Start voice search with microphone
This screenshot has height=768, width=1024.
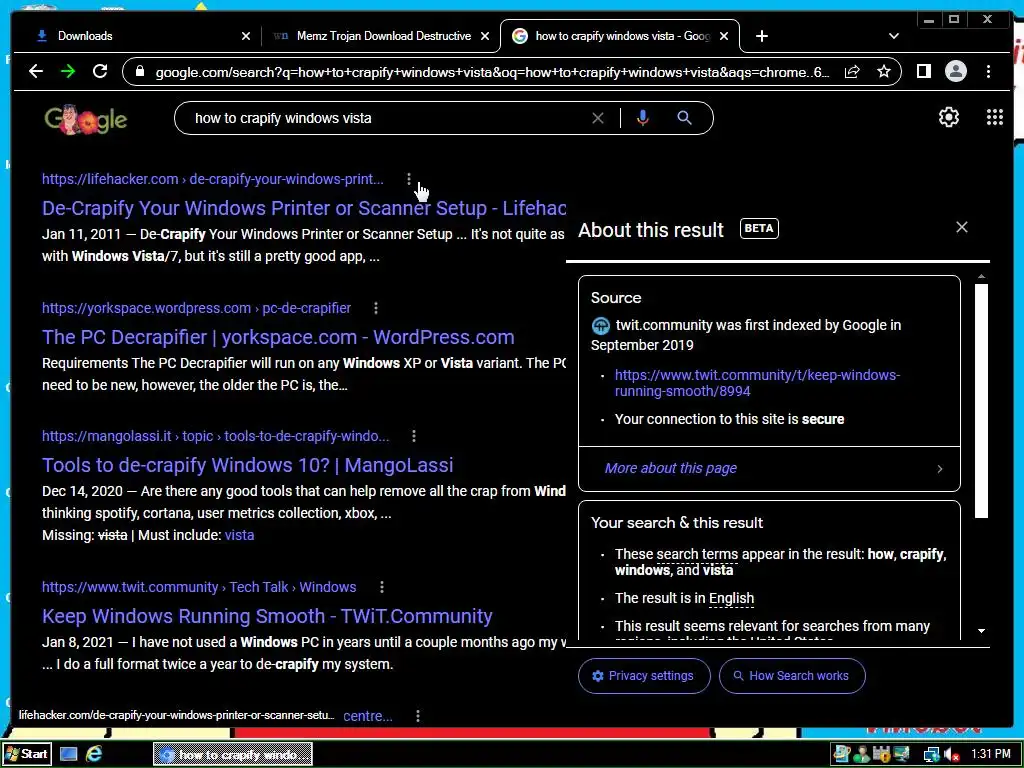point(643,118)
